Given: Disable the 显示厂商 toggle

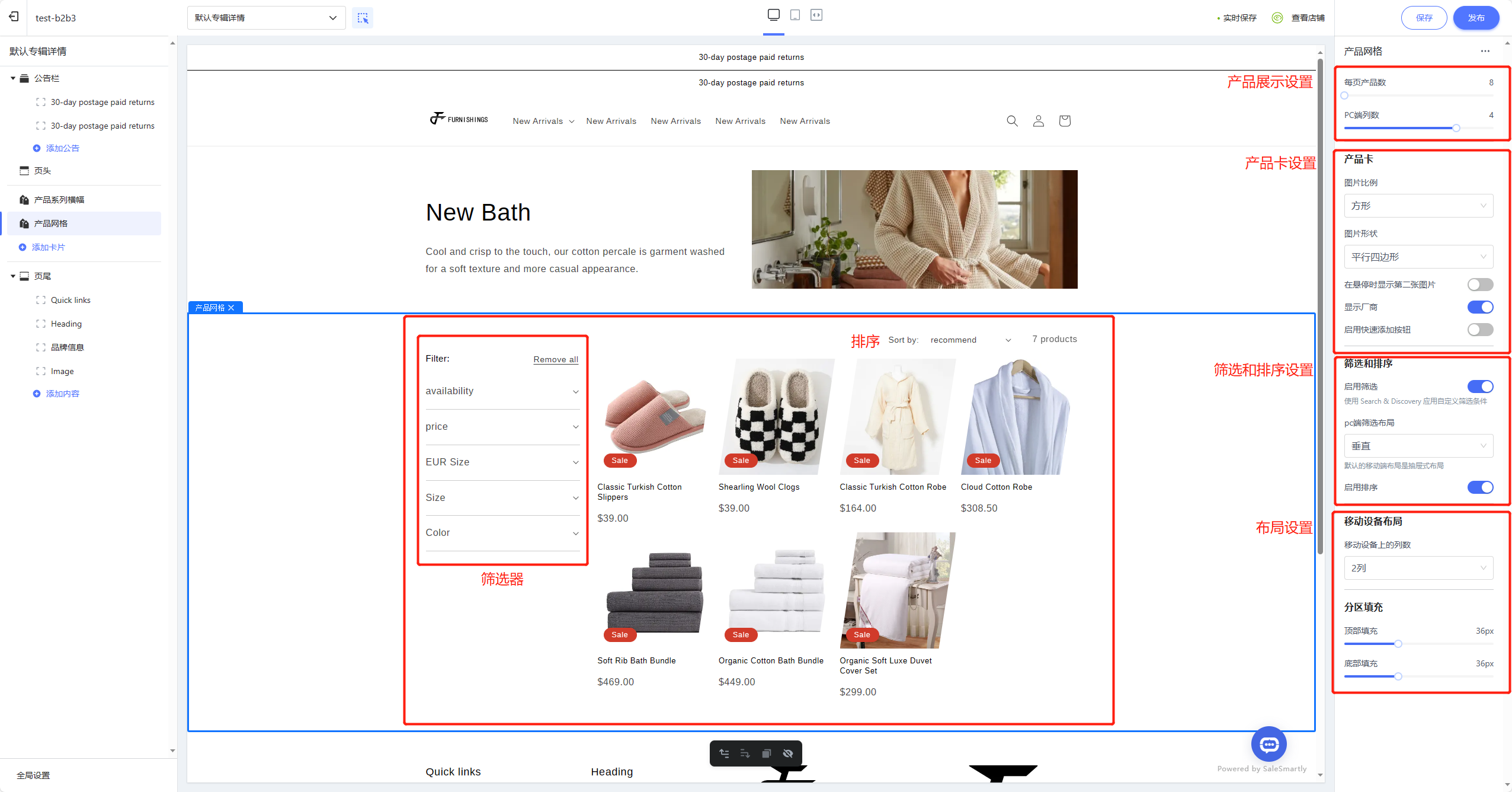Looking at the screenshot, I should click(1480, 307).
